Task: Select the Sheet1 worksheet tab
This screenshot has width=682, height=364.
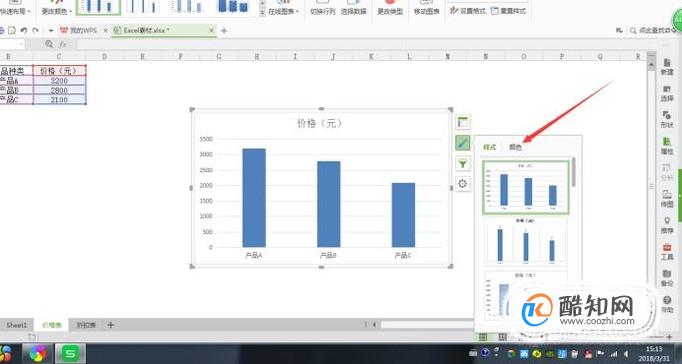Action: click(x=17, y=325)
